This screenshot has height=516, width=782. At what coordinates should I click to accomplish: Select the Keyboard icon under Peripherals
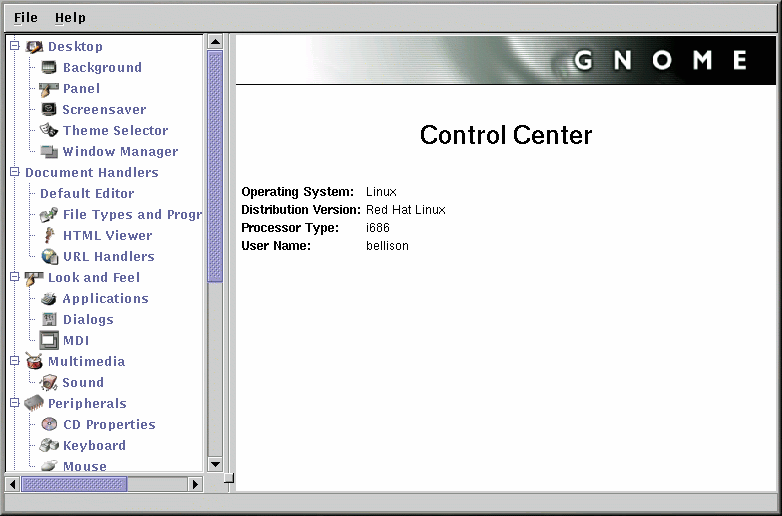tap(49, 446)
